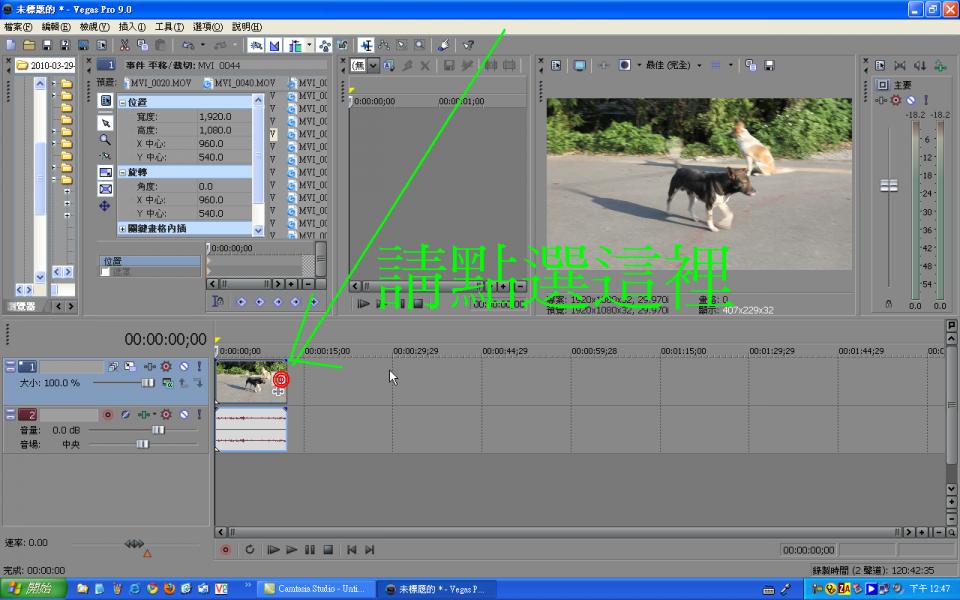Click the Windows 開始 start button
The width and height of the screenshot is (960, 600).
(33, 589)
